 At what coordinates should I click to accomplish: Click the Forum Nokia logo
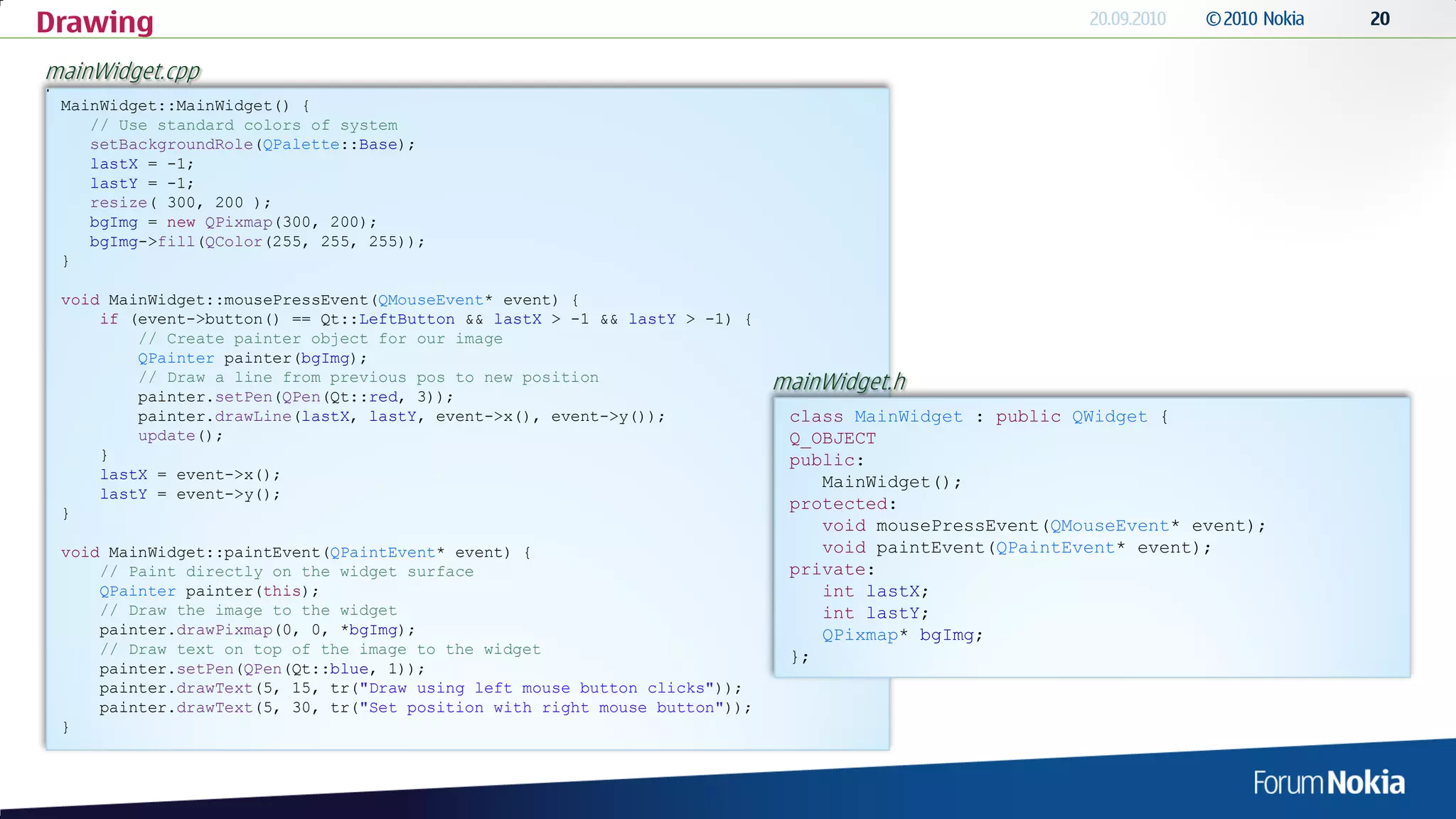1328,783
